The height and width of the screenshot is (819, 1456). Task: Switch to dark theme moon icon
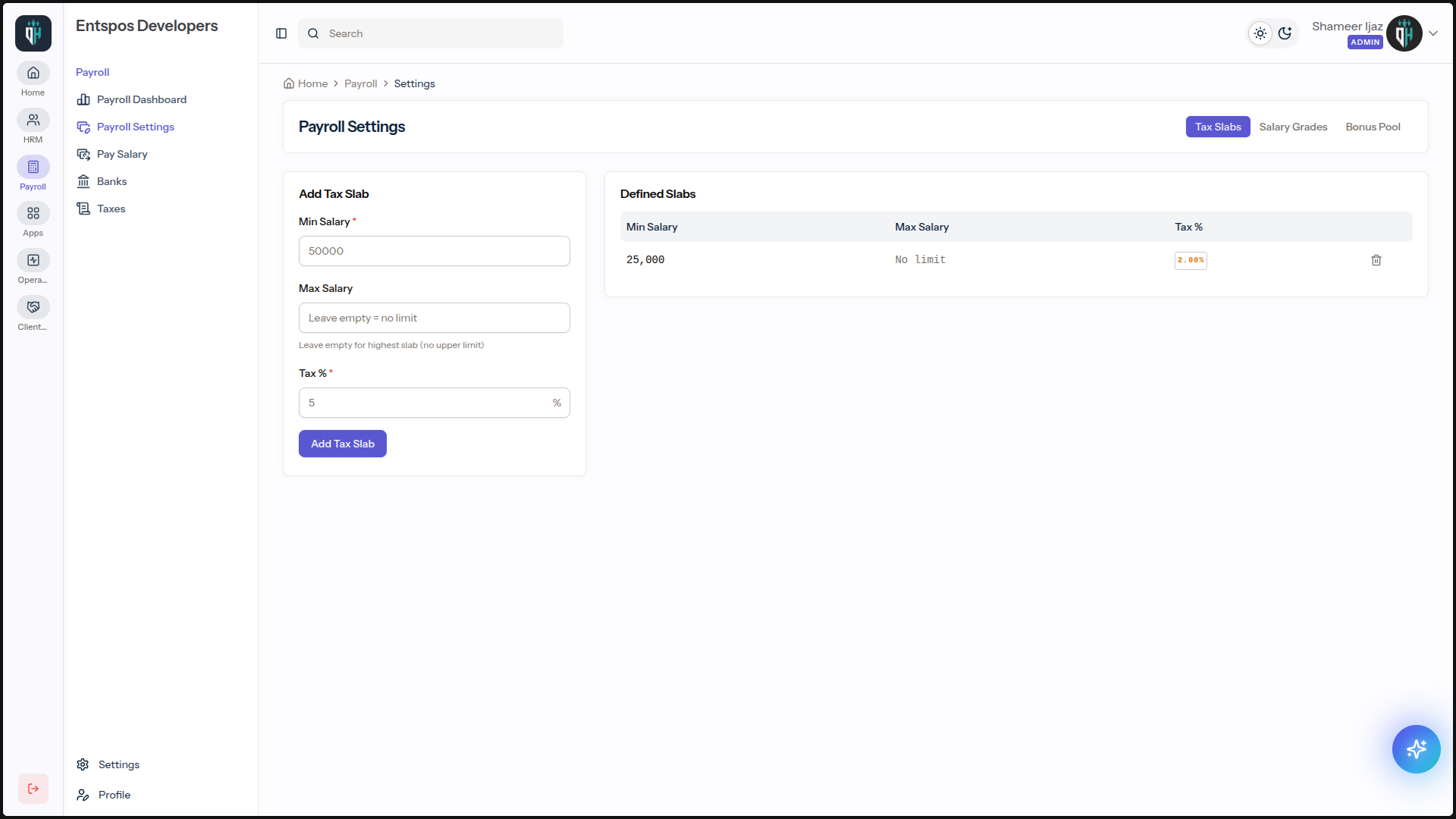(1285, 33)
